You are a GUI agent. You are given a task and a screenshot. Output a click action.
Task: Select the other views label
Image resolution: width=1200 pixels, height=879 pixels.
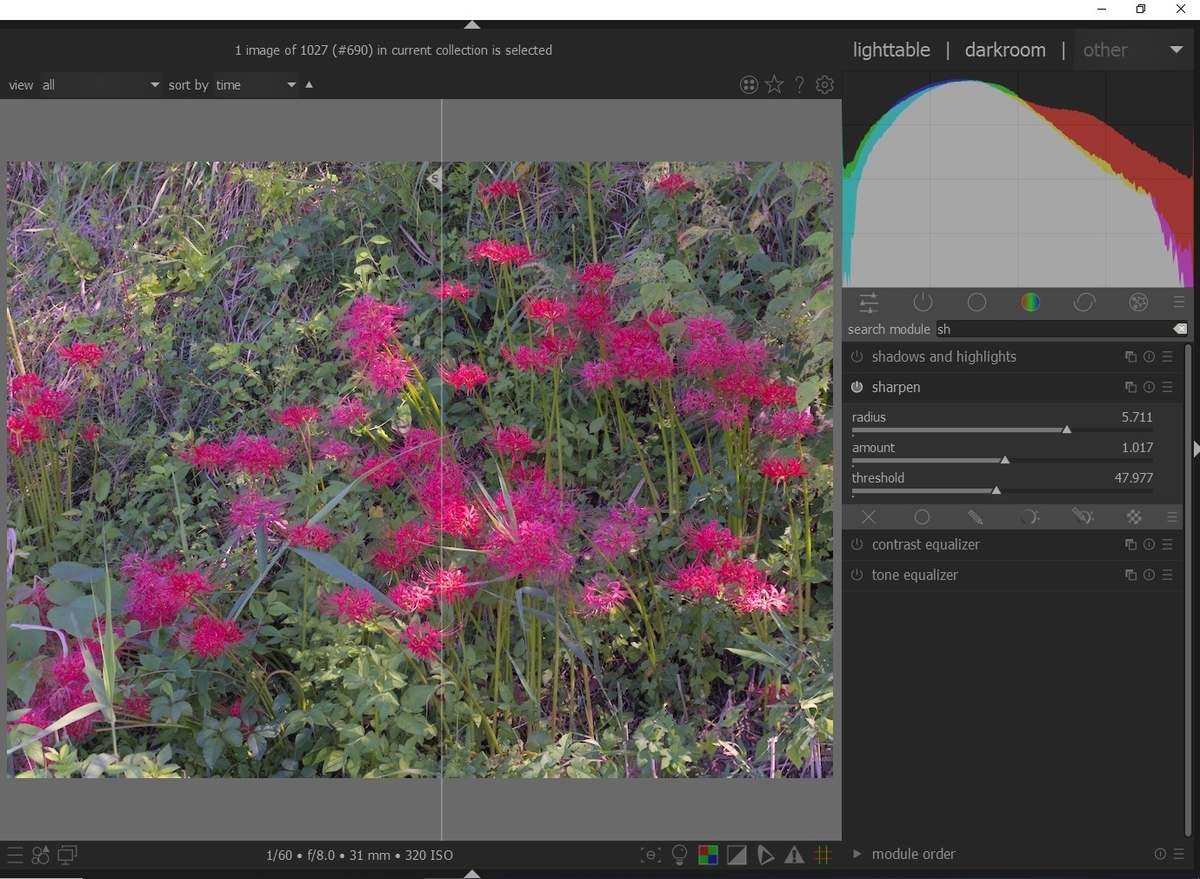(x=1105, y=50)
